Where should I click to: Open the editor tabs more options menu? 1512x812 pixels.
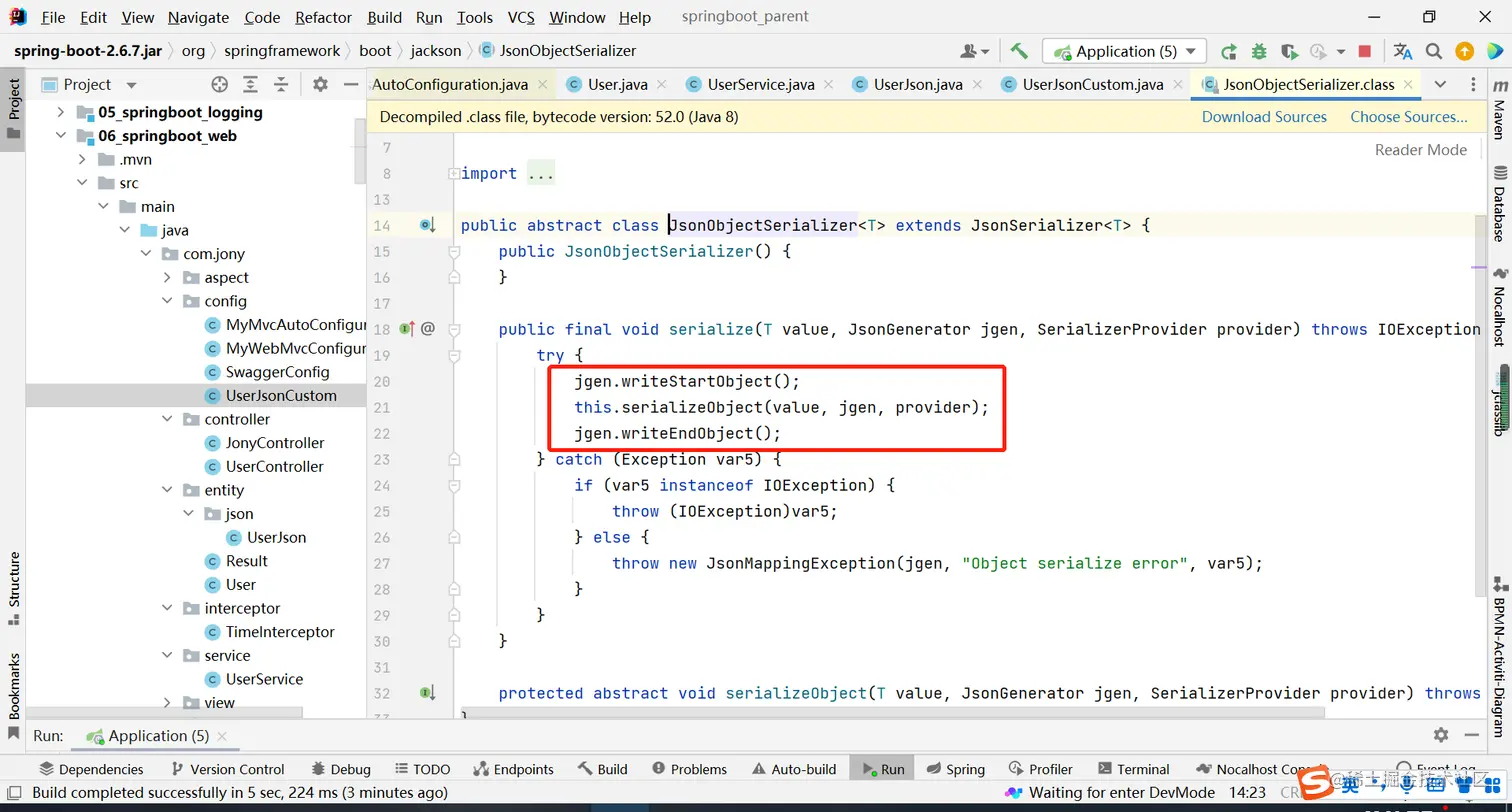click(1473, 84)
